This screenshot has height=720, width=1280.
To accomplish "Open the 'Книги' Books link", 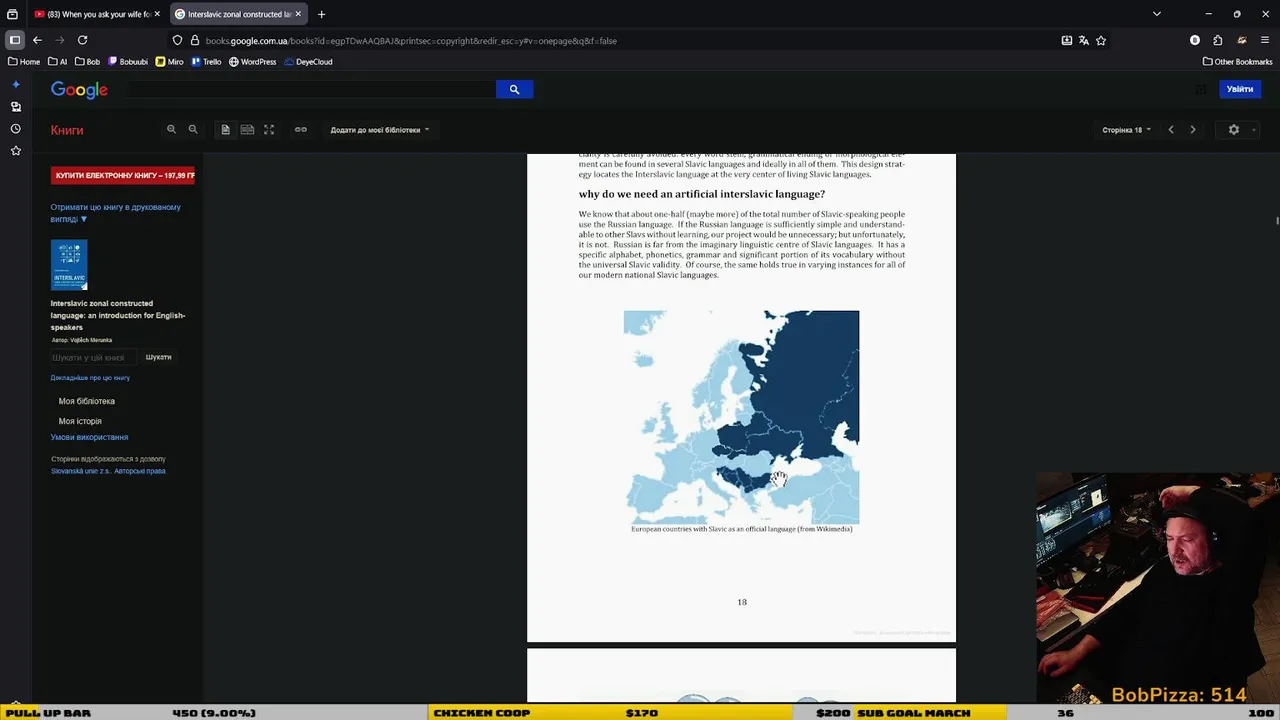I will 67,130.
